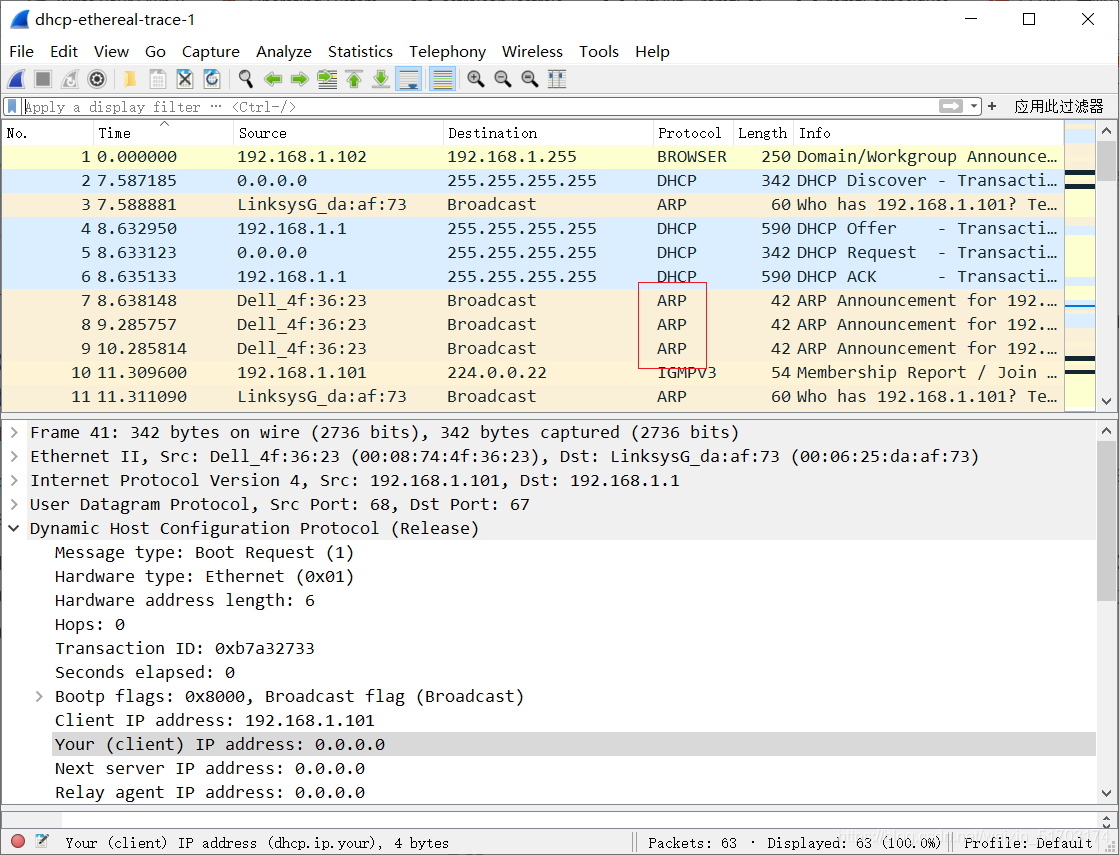The width and height of the screenshot is (1119, 855).
Task: Stop the running capture
Action: click(43, 79)
